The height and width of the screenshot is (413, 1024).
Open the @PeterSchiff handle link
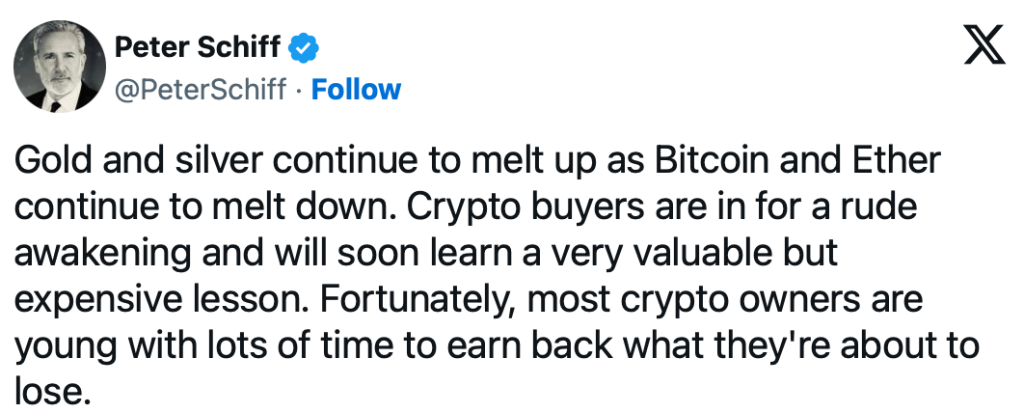(x=204, y=89)
